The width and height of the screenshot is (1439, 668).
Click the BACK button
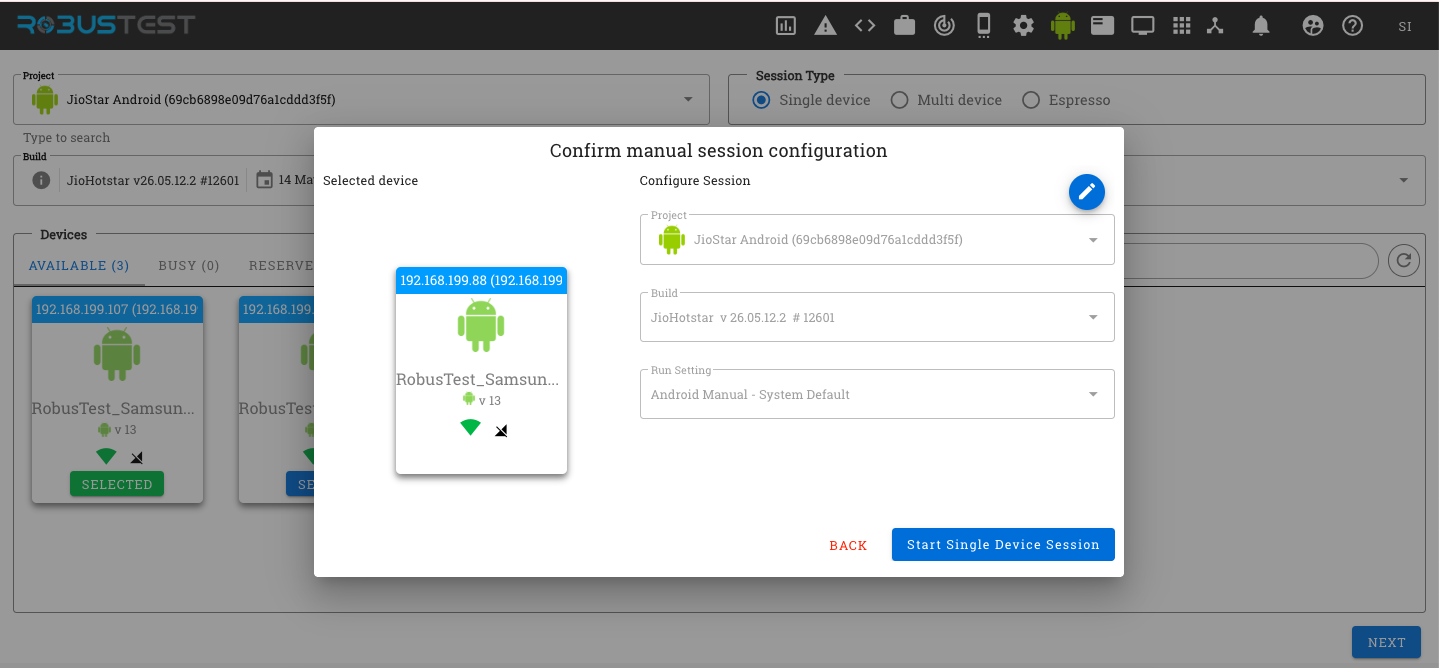pos(848,545)
